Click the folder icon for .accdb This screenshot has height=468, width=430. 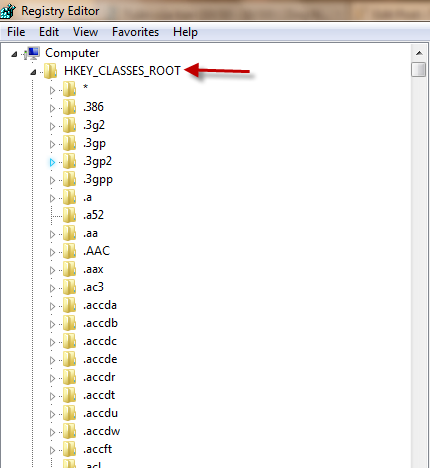(x=69, y=323)
